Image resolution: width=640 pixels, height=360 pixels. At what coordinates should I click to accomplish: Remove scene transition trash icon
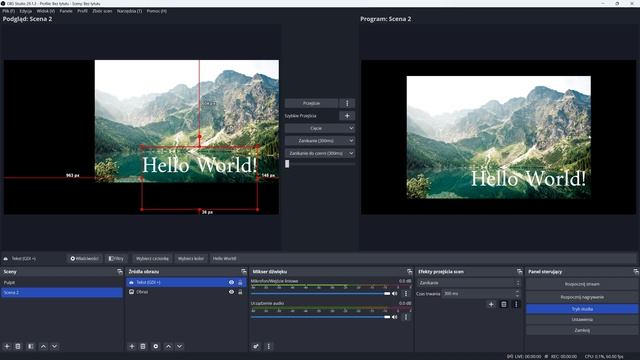[504, 304]
